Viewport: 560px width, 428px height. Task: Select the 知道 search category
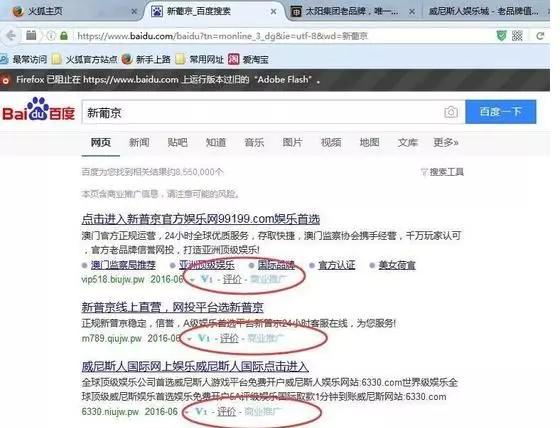[x=216, y=143]
